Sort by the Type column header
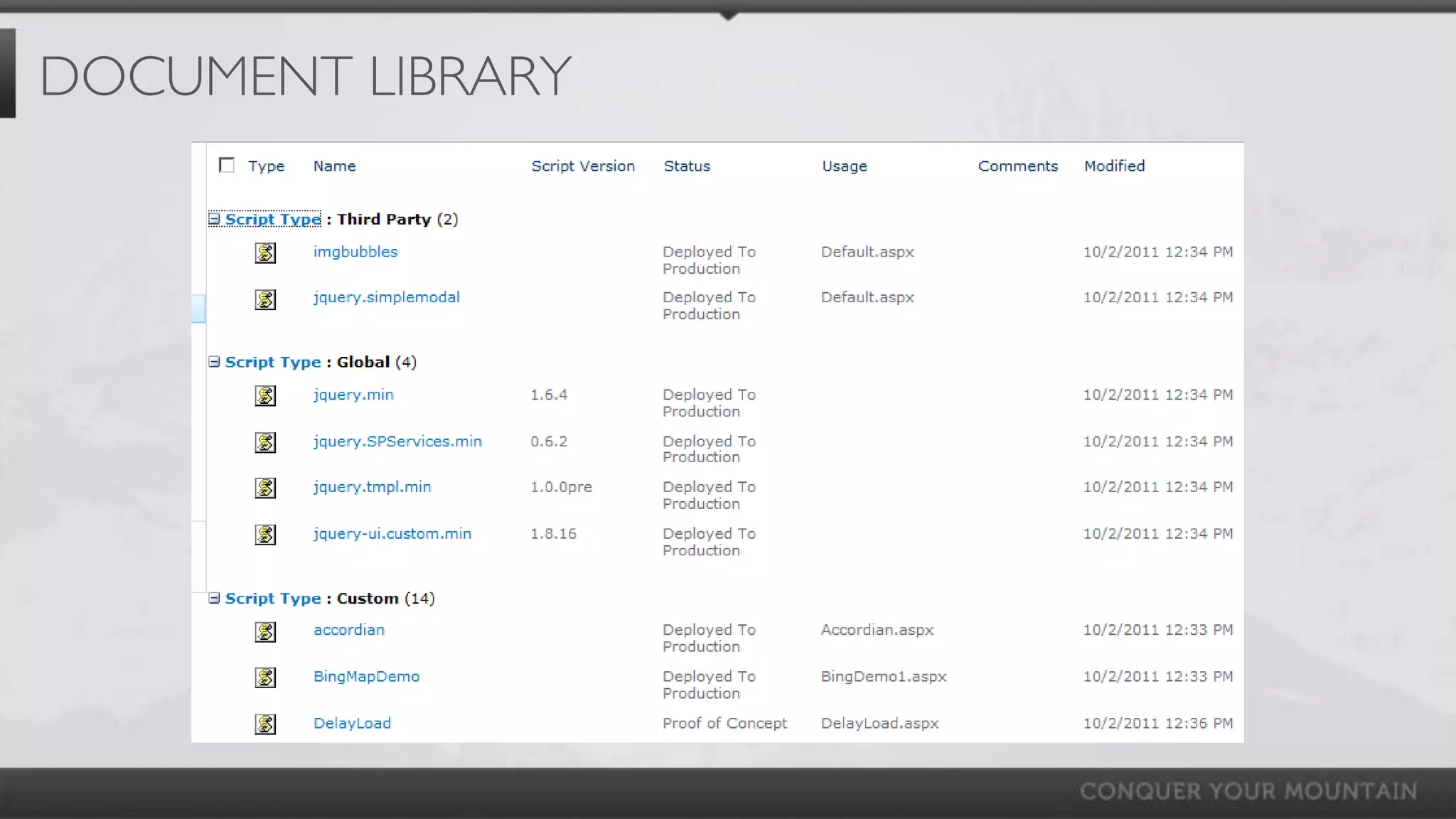 (x=266, y=166)
